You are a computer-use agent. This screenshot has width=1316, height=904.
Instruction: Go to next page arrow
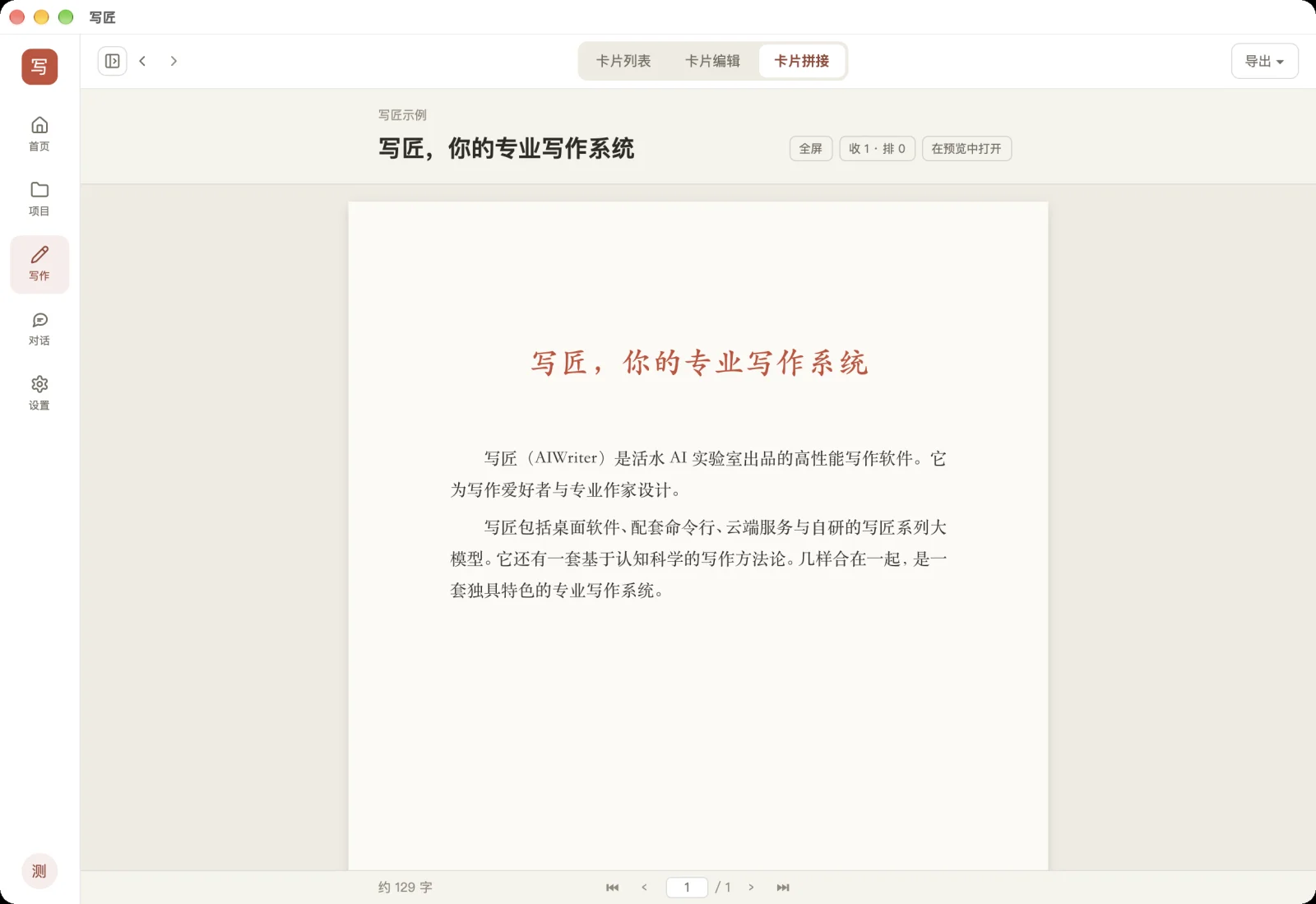tap(751, 888)
